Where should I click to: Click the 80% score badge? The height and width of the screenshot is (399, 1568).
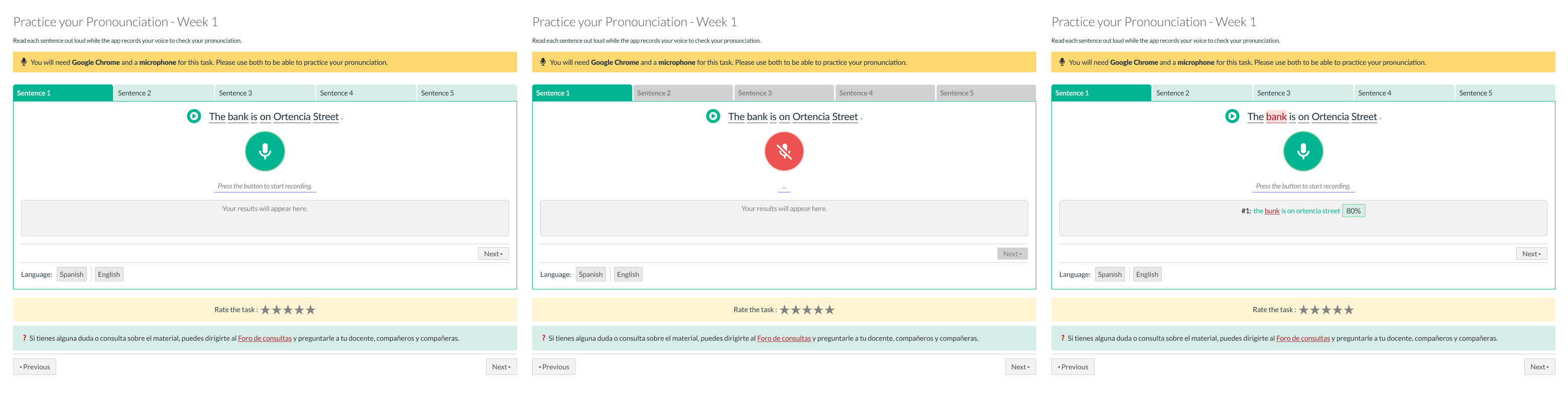(x=1354, y=211)
